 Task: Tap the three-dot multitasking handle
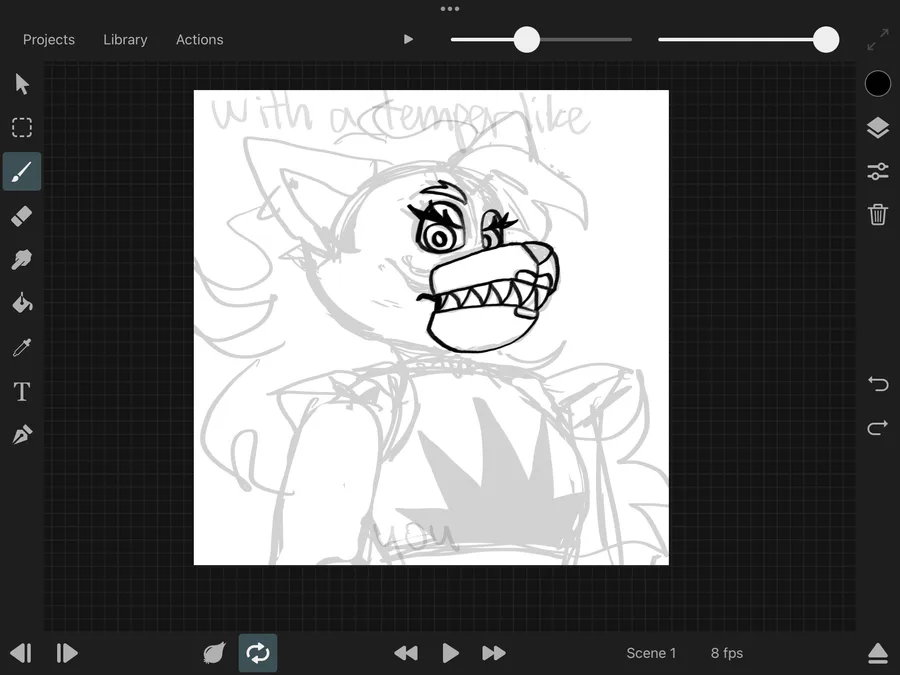(450, 9)
